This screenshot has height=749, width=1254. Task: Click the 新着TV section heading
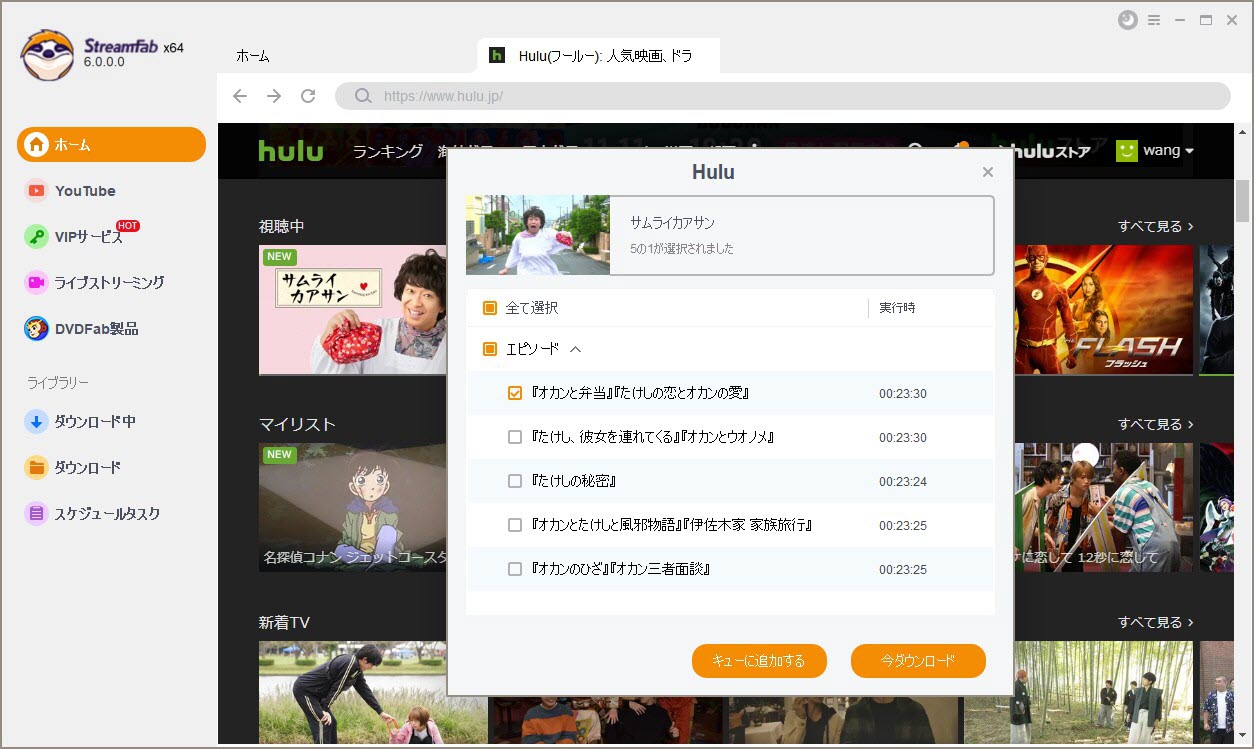[x=284, y=622]
